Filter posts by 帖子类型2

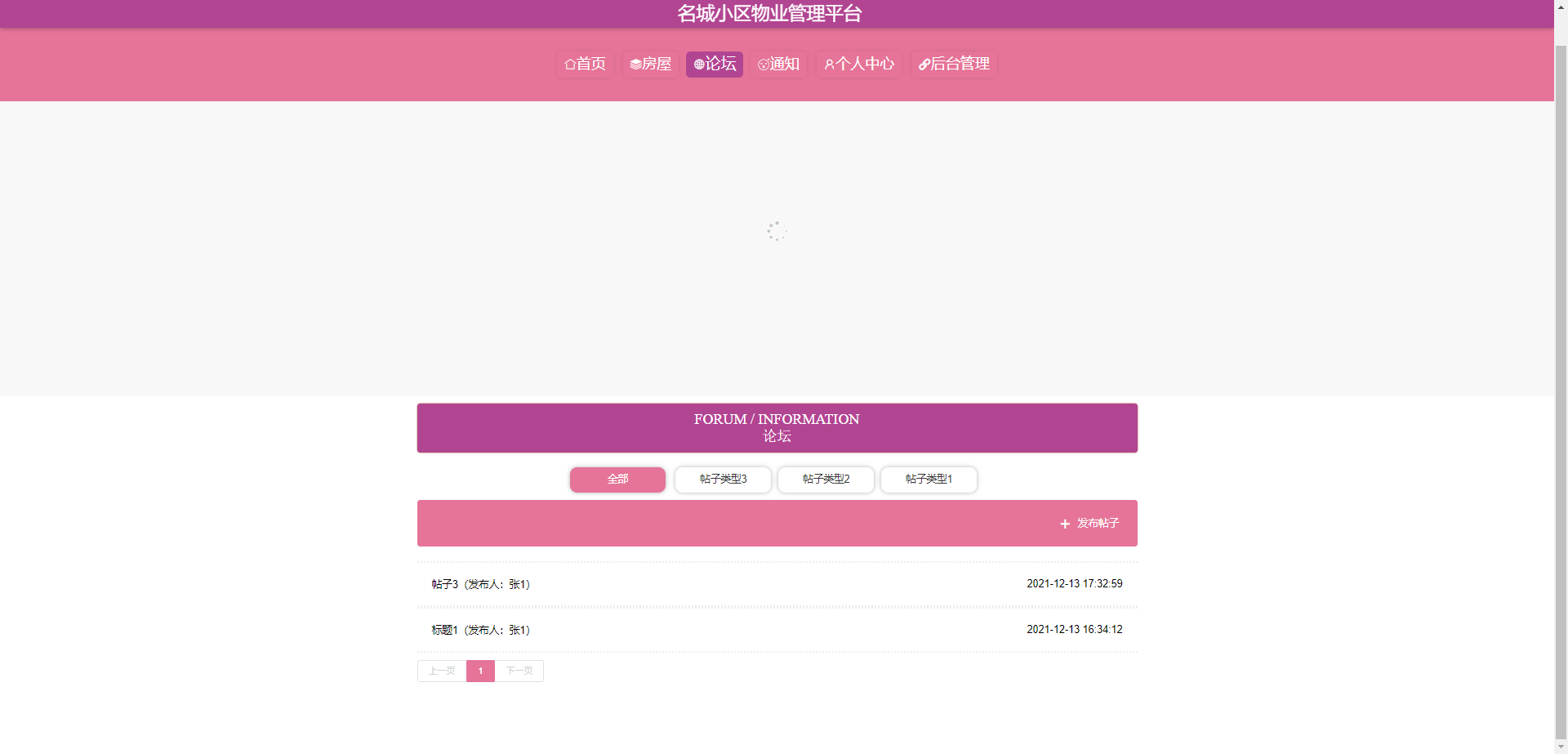click(x=826, y=480)
